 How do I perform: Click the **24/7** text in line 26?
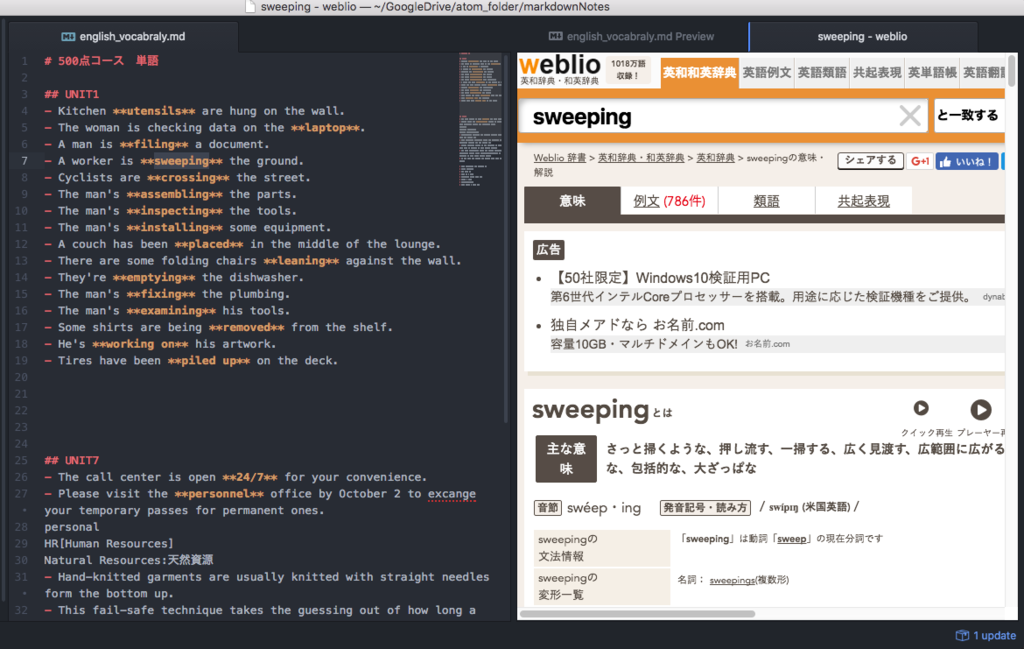click(249, 477)
